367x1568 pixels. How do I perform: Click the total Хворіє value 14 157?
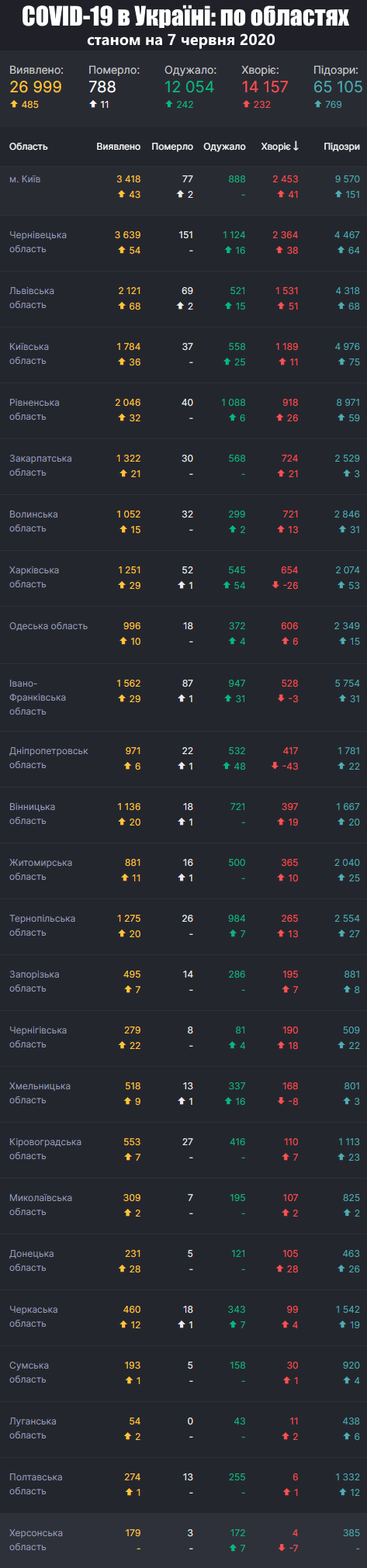click(x=265, y=87)
